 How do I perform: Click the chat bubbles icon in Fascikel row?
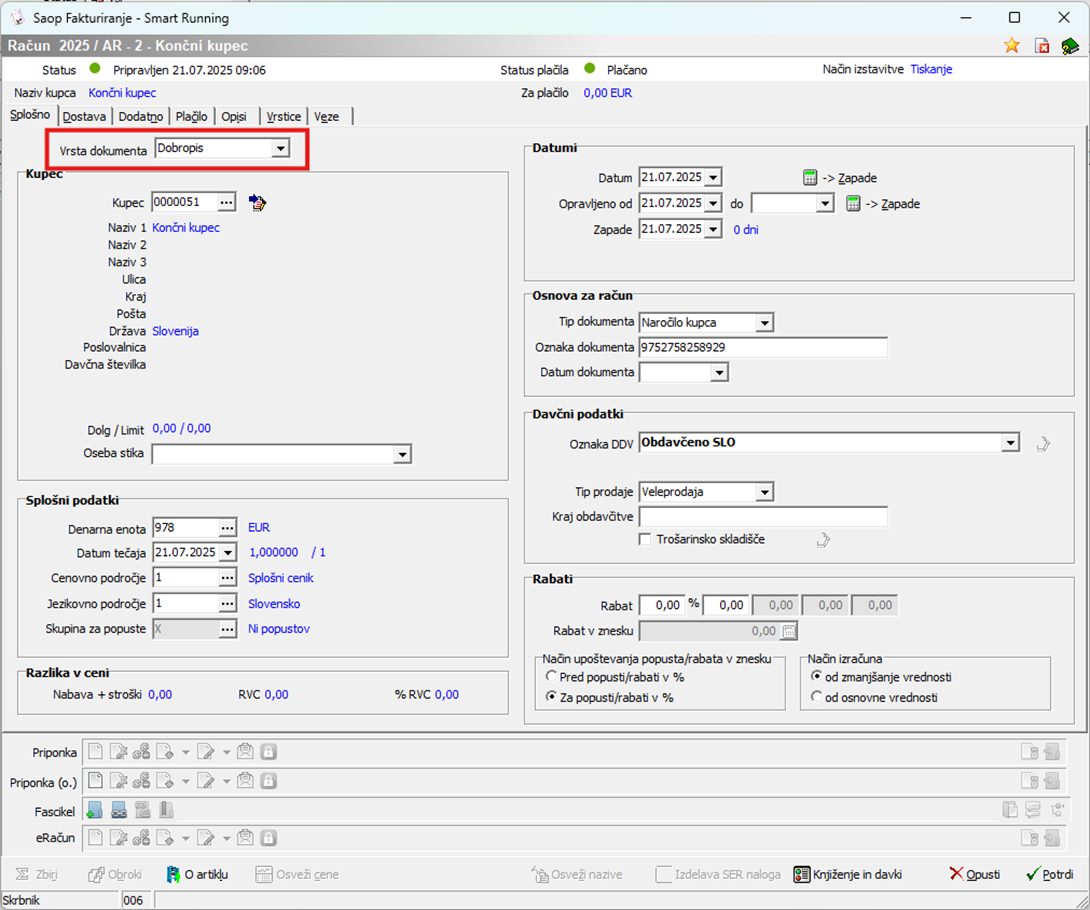coord(1033,810)
